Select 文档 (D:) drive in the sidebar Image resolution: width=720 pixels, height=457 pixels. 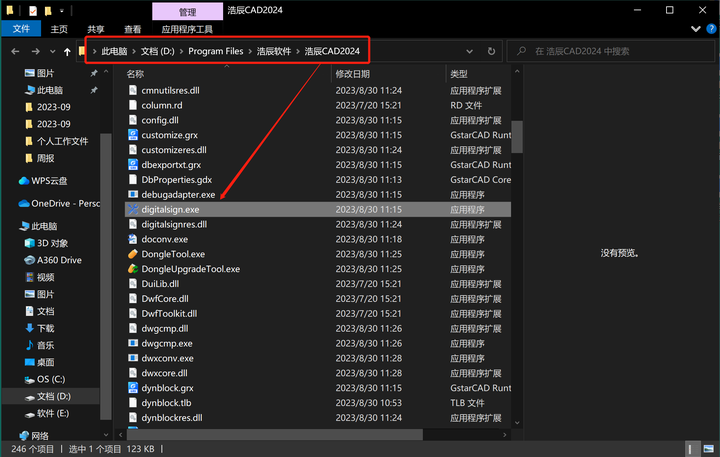click(48, 396)
